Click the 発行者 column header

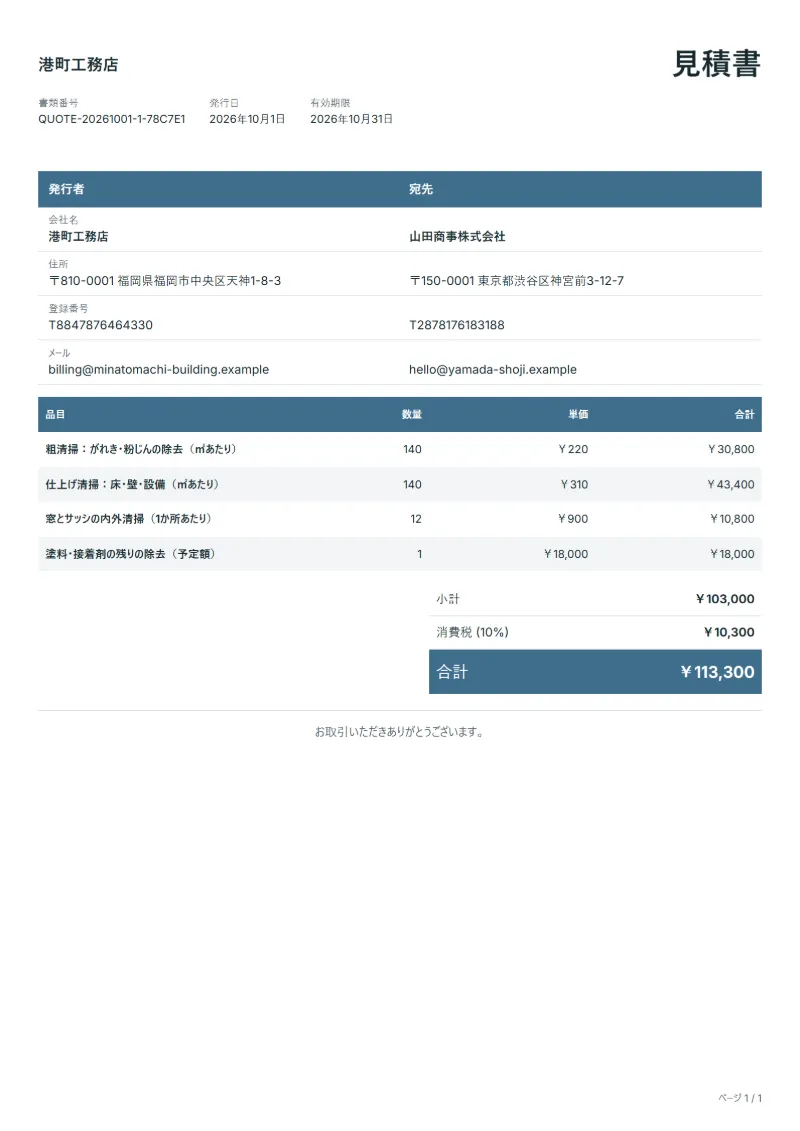[66, 189]
